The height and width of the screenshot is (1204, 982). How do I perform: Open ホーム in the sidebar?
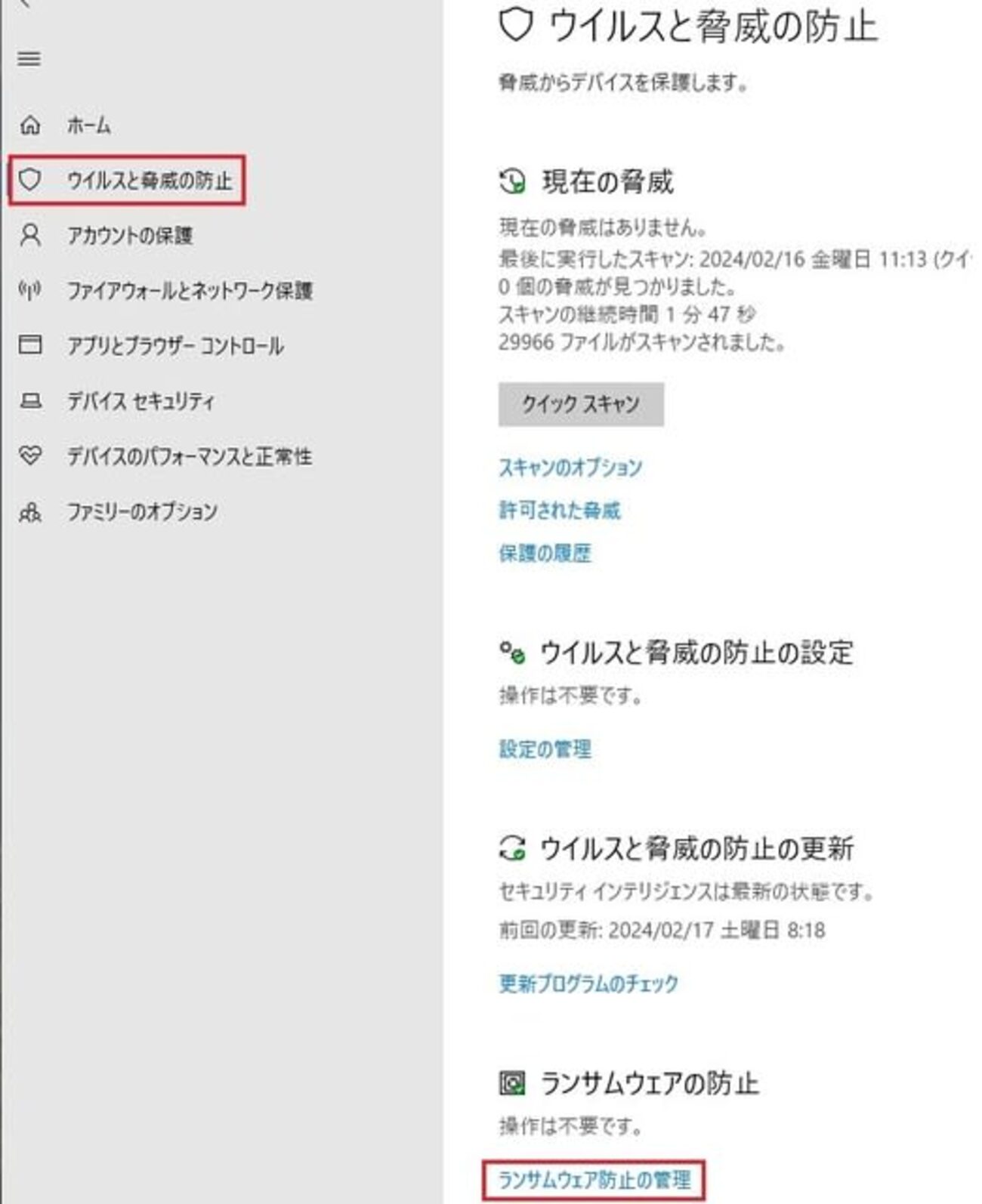click(89, 125)
